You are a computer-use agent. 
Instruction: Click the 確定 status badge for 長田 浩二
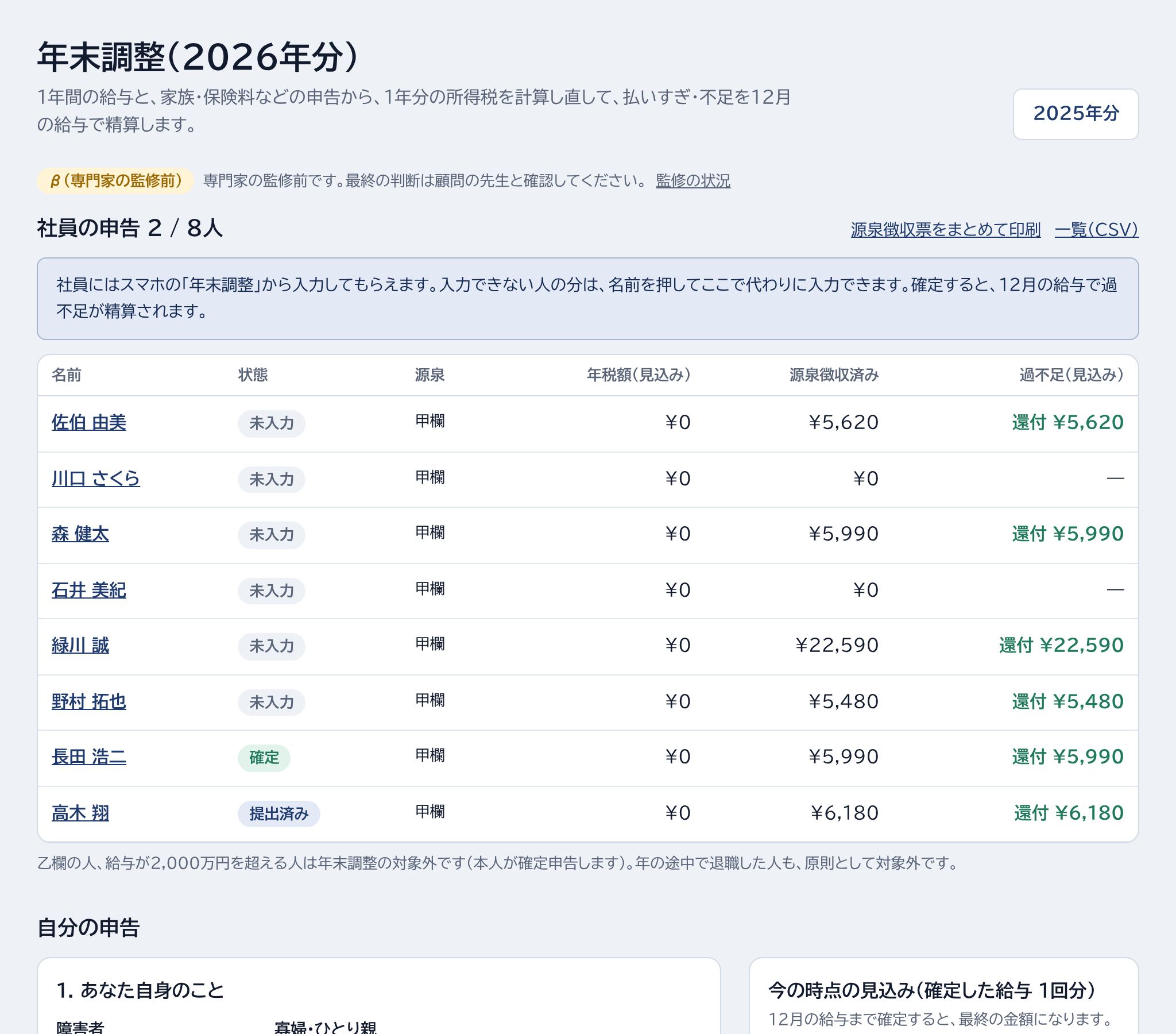click(x=264, y=758)
